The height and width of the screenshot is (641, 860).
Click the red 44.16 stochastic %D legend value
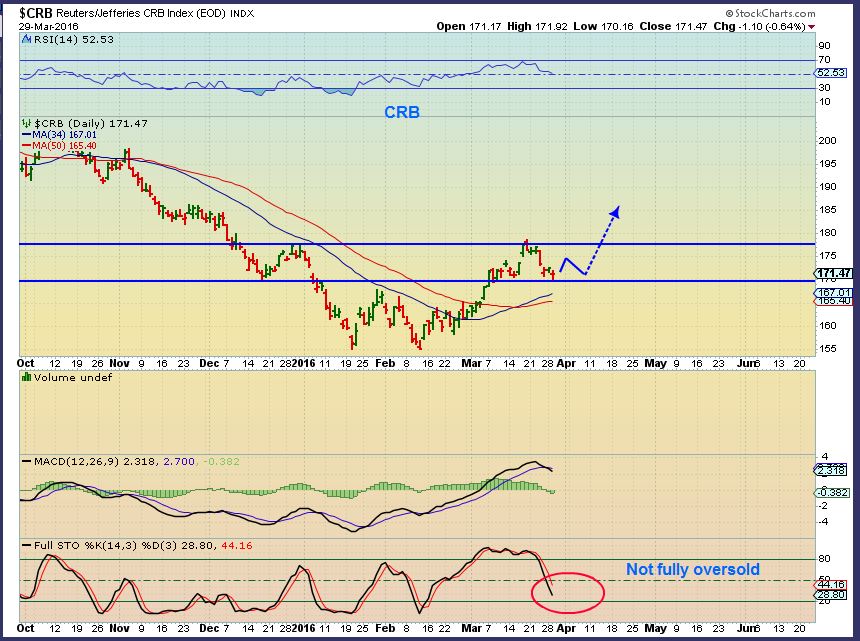236,545
